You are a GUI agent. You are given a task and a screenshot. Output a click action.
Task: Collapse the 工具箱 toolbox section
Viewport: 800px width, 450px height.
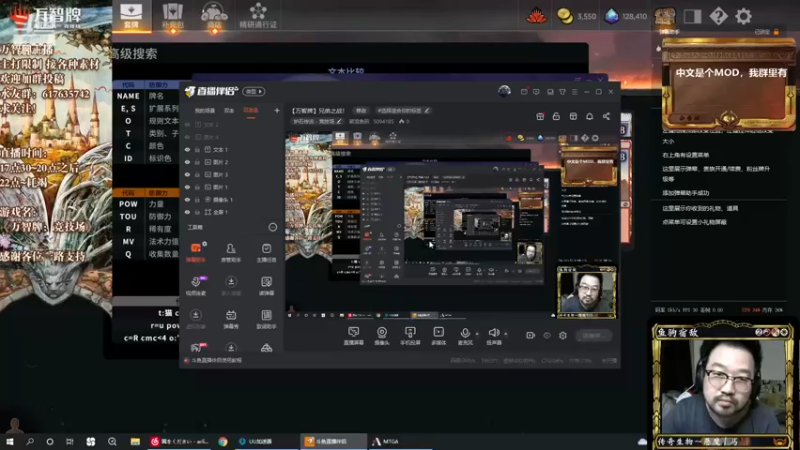pyautogui.click(x=272, y=227)
